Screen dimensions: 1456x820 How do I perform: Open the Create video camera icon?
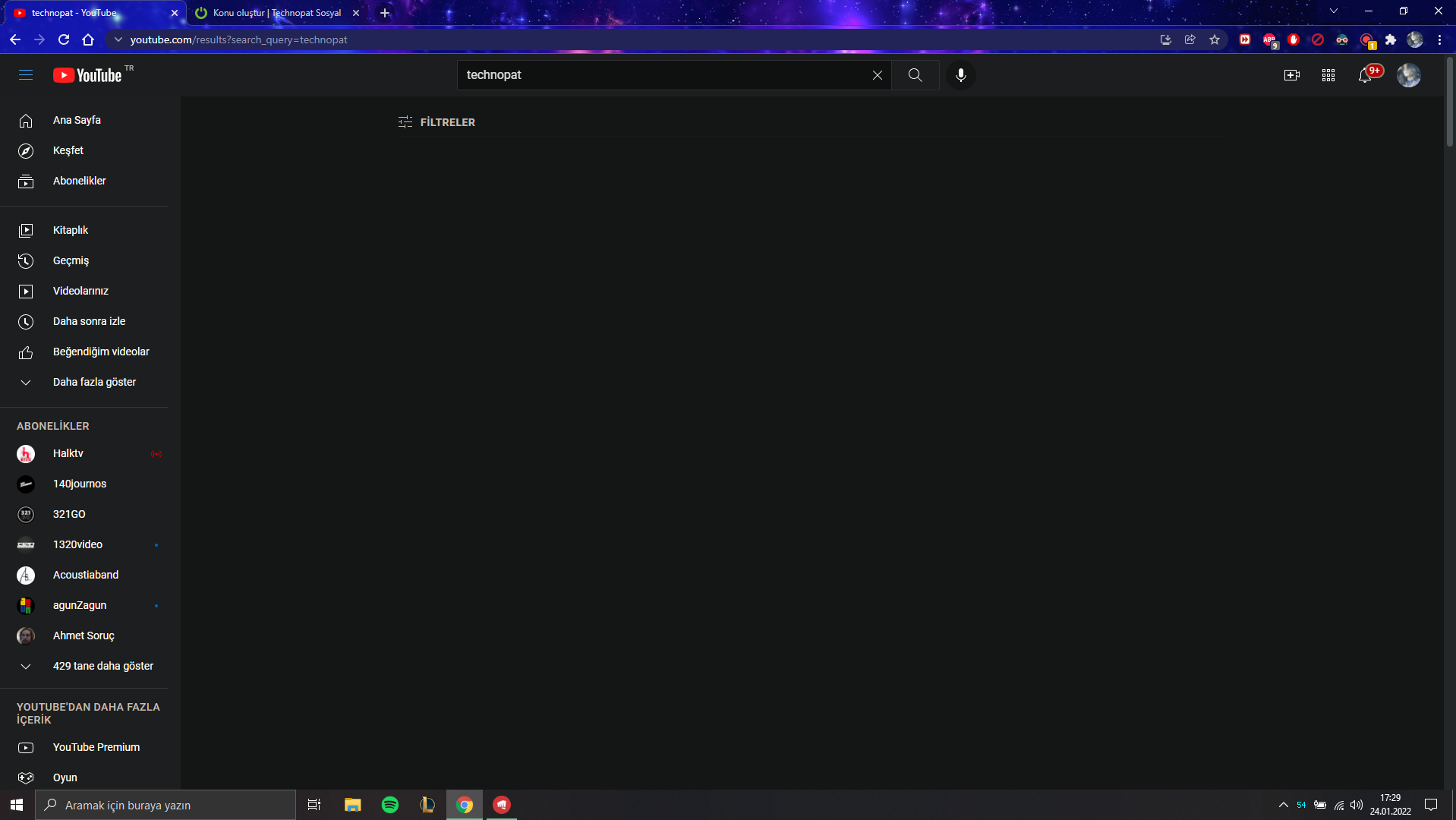coord(1292,75)
